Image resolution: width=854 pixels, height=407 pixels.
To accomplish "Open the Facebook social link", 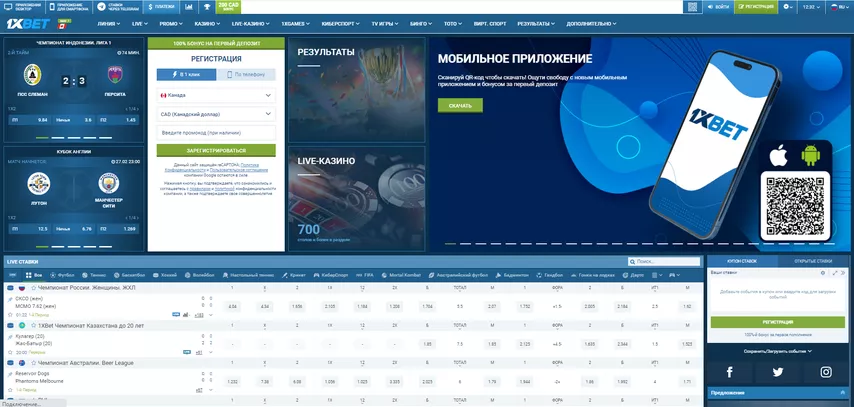I will click(730, 372).
